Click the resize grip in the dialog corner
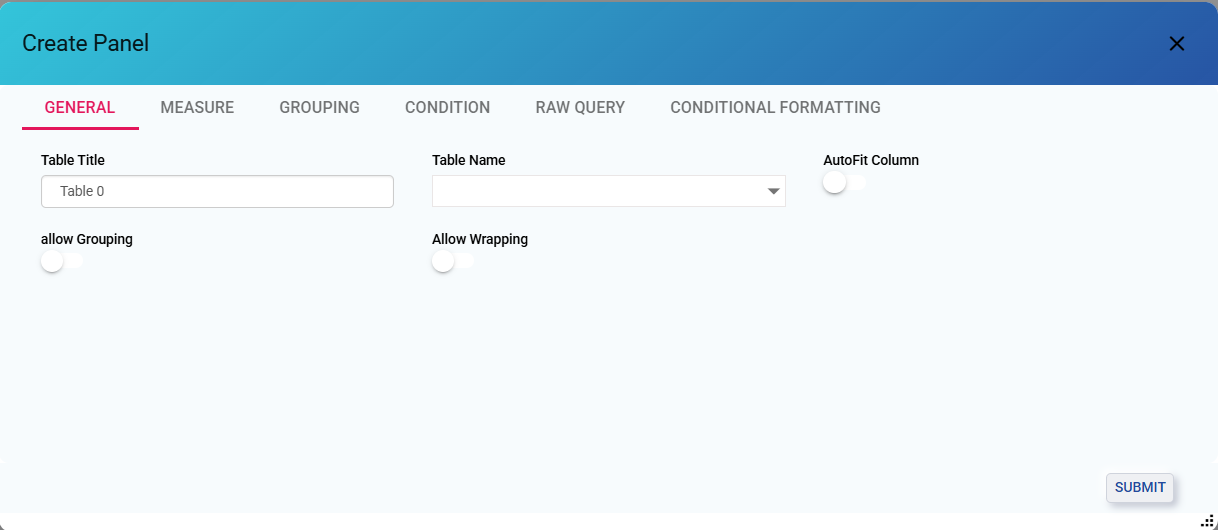This screenshot has height=530, width=1218. click(1206, 520)
